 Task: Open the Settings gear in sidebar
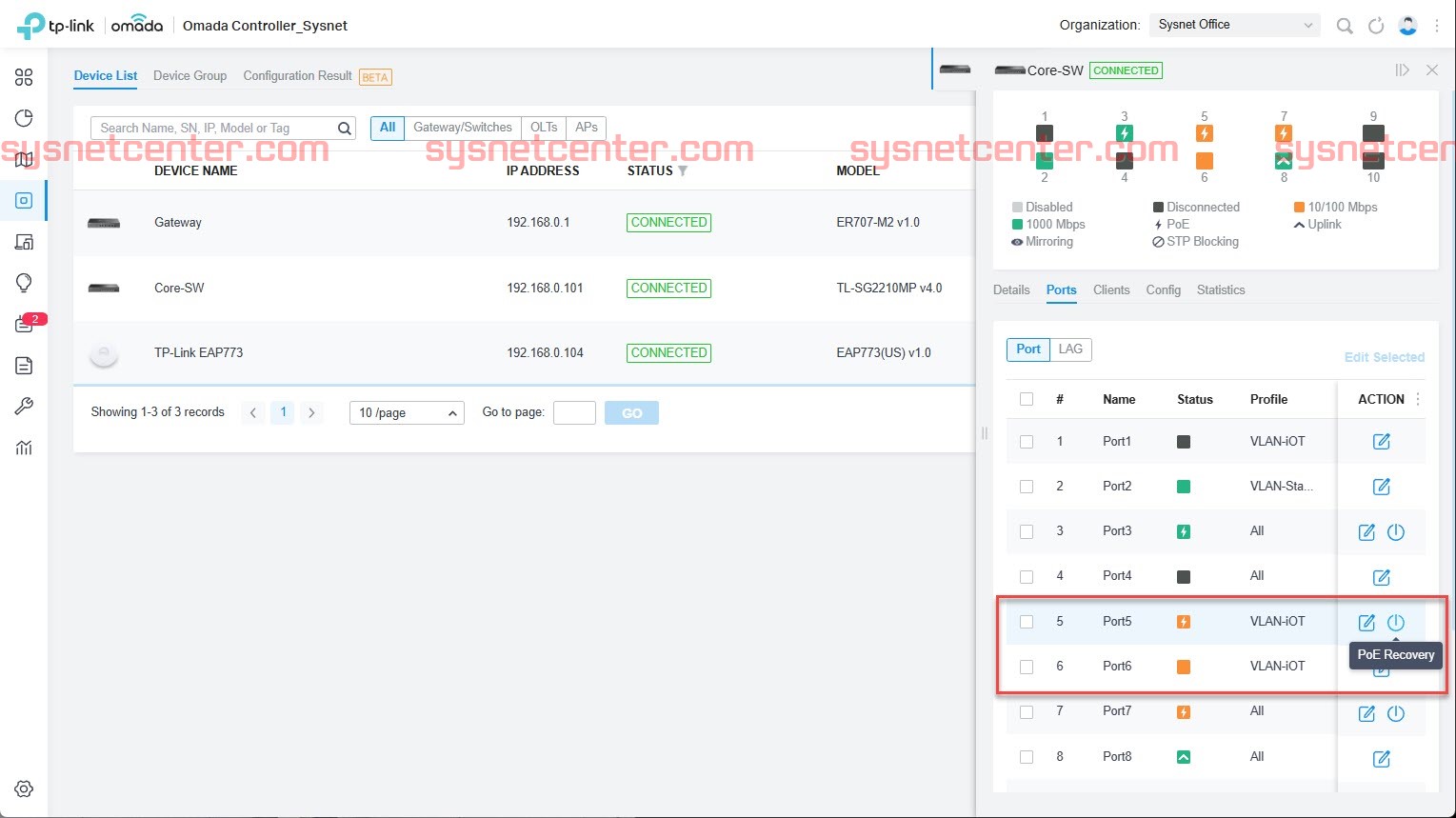24,788
